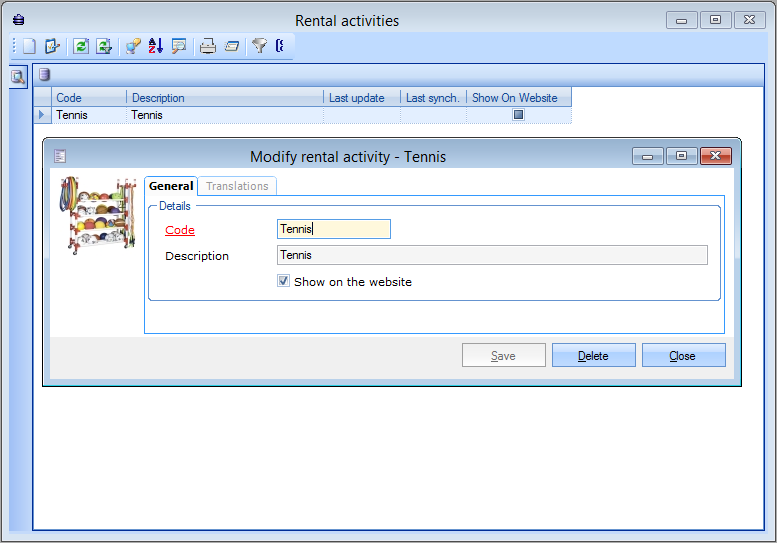The width and height of the screenshot is (777, 543).
Task: Click the sports equipment rack thumbnail
Action: click(97, 213)
